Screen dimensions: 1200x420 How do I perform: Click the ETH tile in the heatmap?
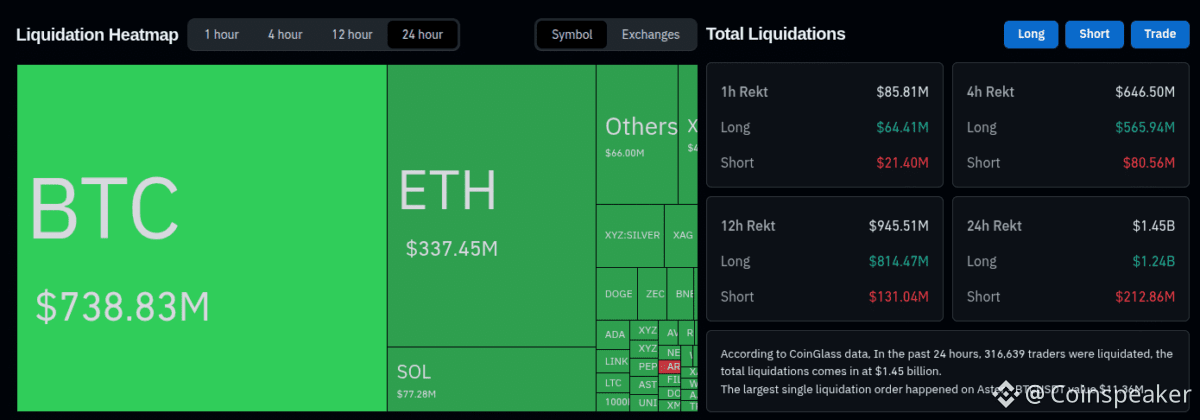point(491,205)
